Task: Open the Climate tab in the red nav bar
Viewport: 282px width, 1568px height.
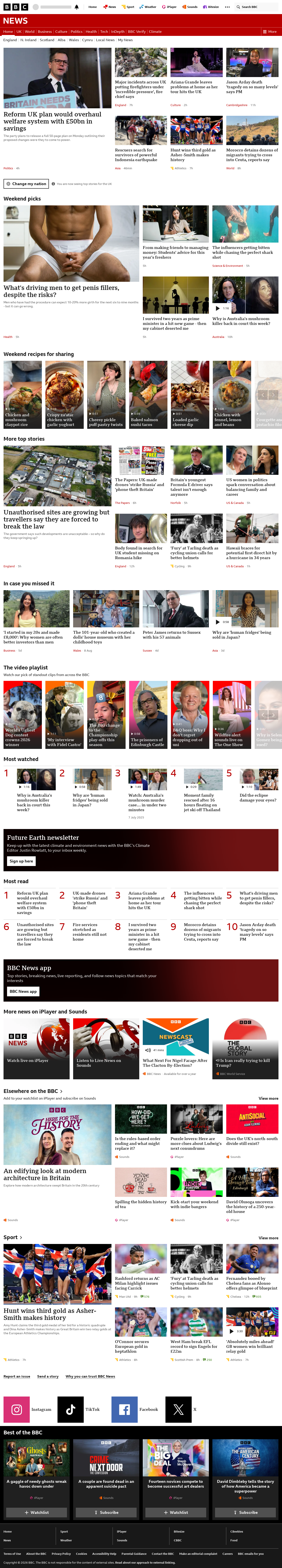Action: (155, 32)
